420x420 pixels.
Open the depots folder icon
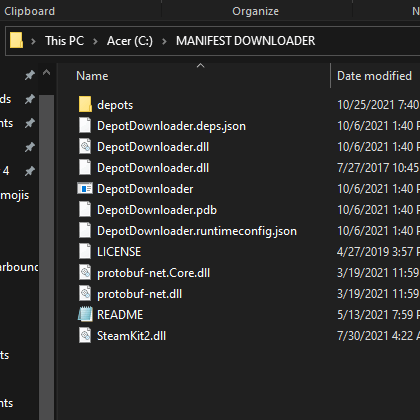tap(85, 105)
